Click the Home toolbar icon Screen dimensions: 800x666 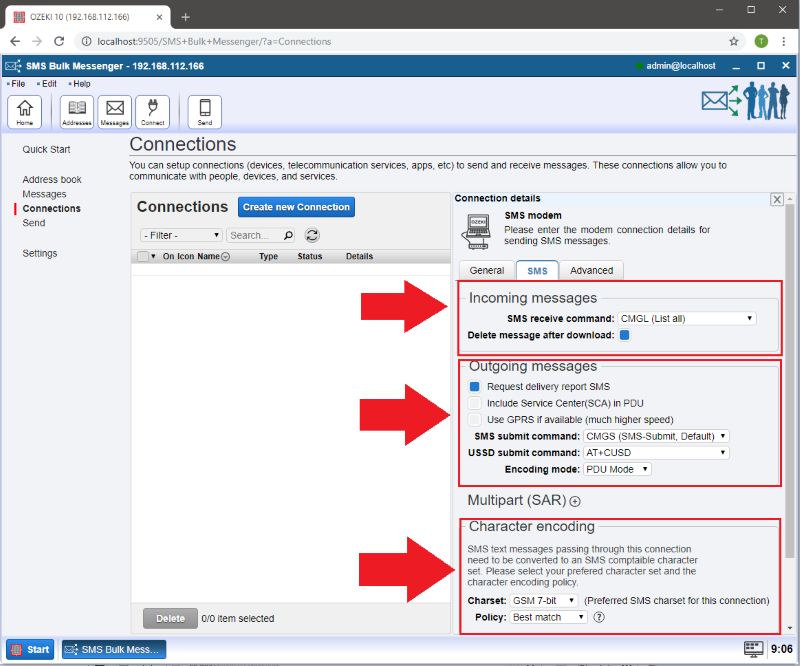click(24, 111)
